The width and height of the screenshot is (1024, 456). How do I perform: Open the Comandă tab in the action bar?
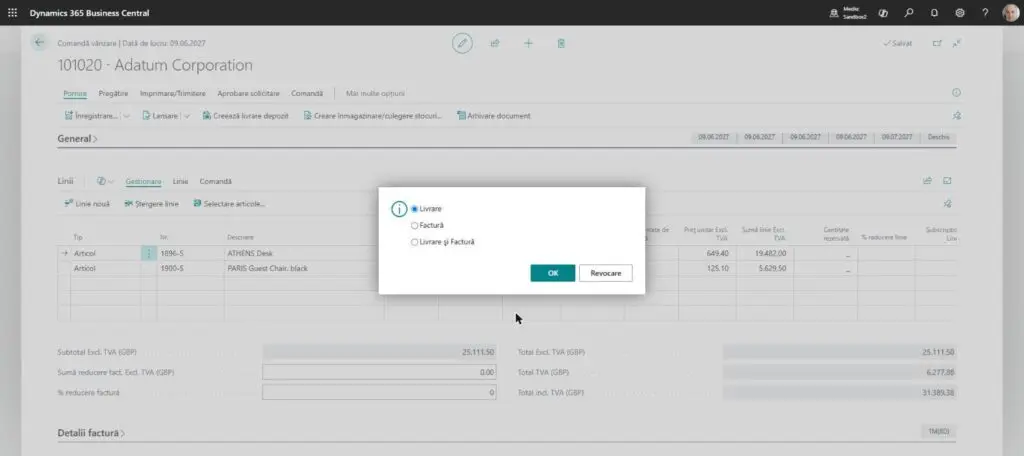pyautogui.click(x=307, y=93)
